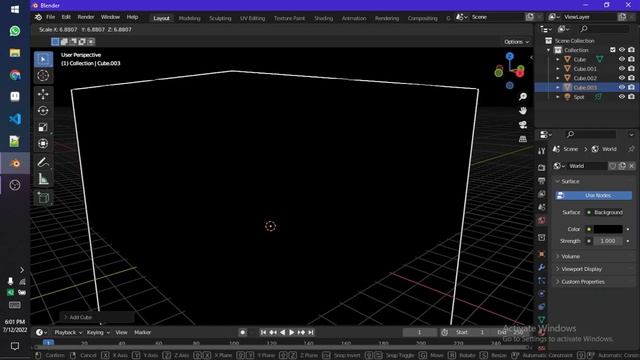Click the black world Color swatch
The image size is (640, 360).
(x=608, y=229)
